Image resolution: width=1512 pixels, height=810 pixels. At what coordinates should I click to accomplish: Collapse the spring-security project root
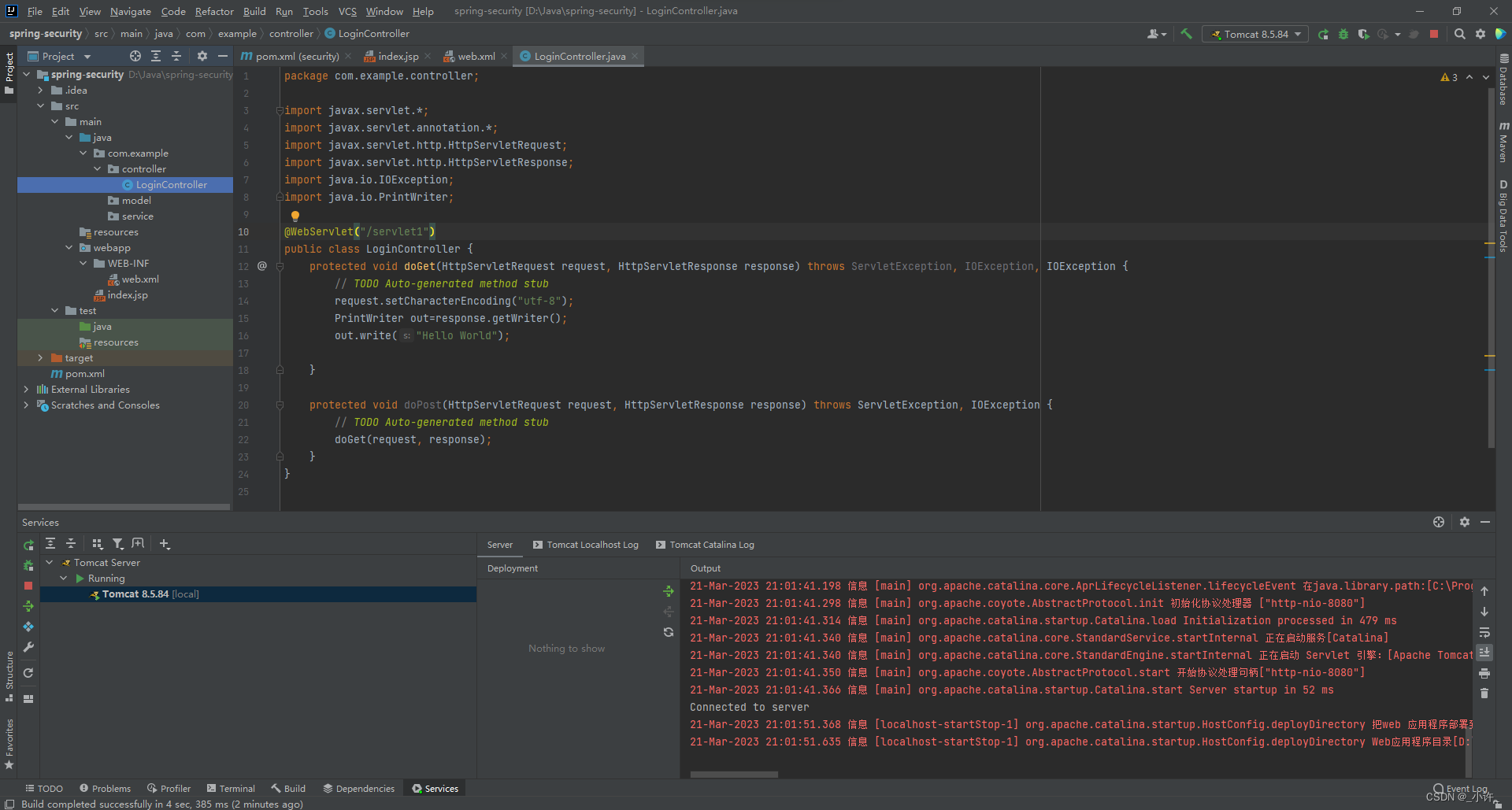pyautogui.click(x=27, y=75)
